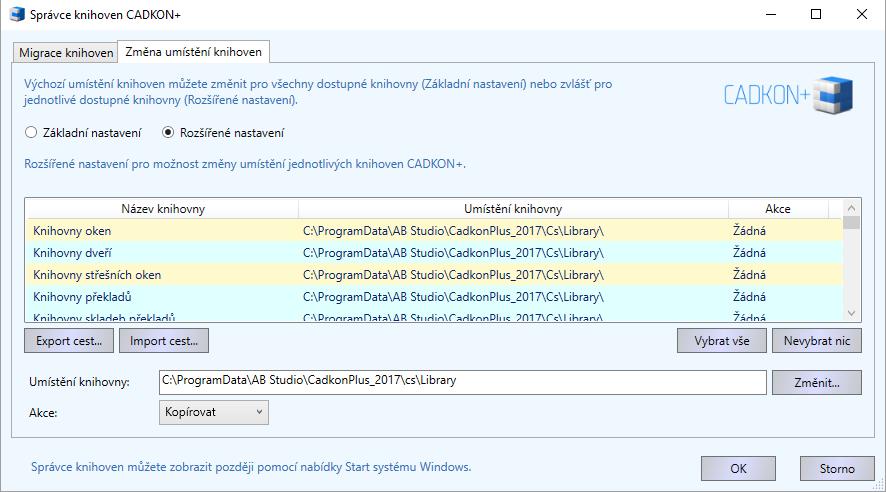Viewport: 886px width, 492px height.
Task: Select the Knihovny dveří row
Action: pos(434,252)
